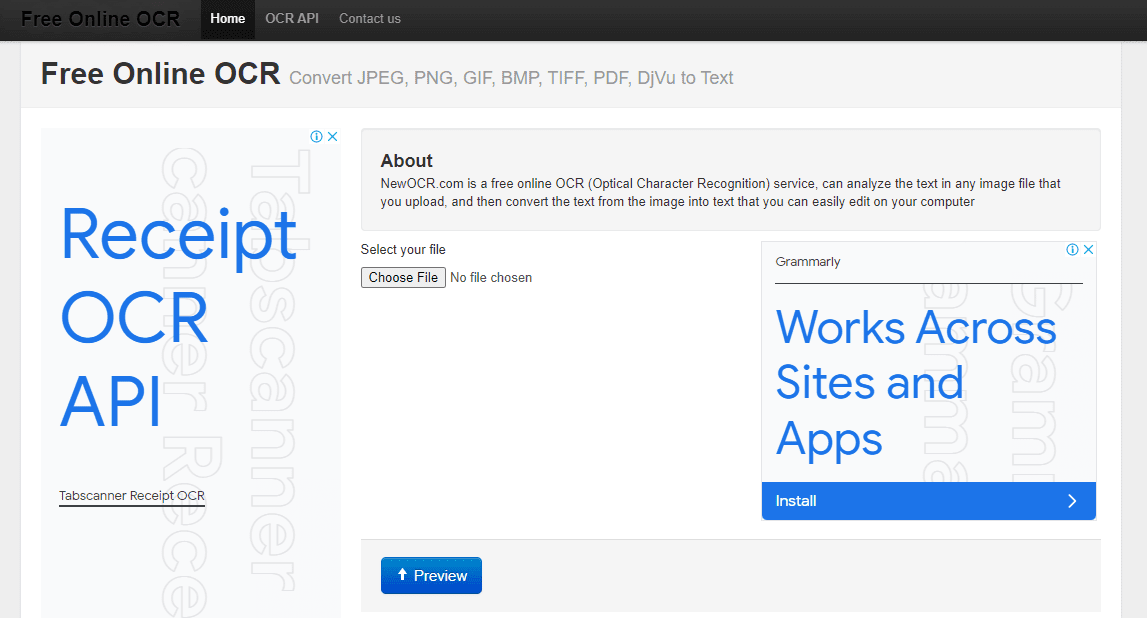
Task: Close the Grammarly ad with X icon
Action: coord(1088,249)
